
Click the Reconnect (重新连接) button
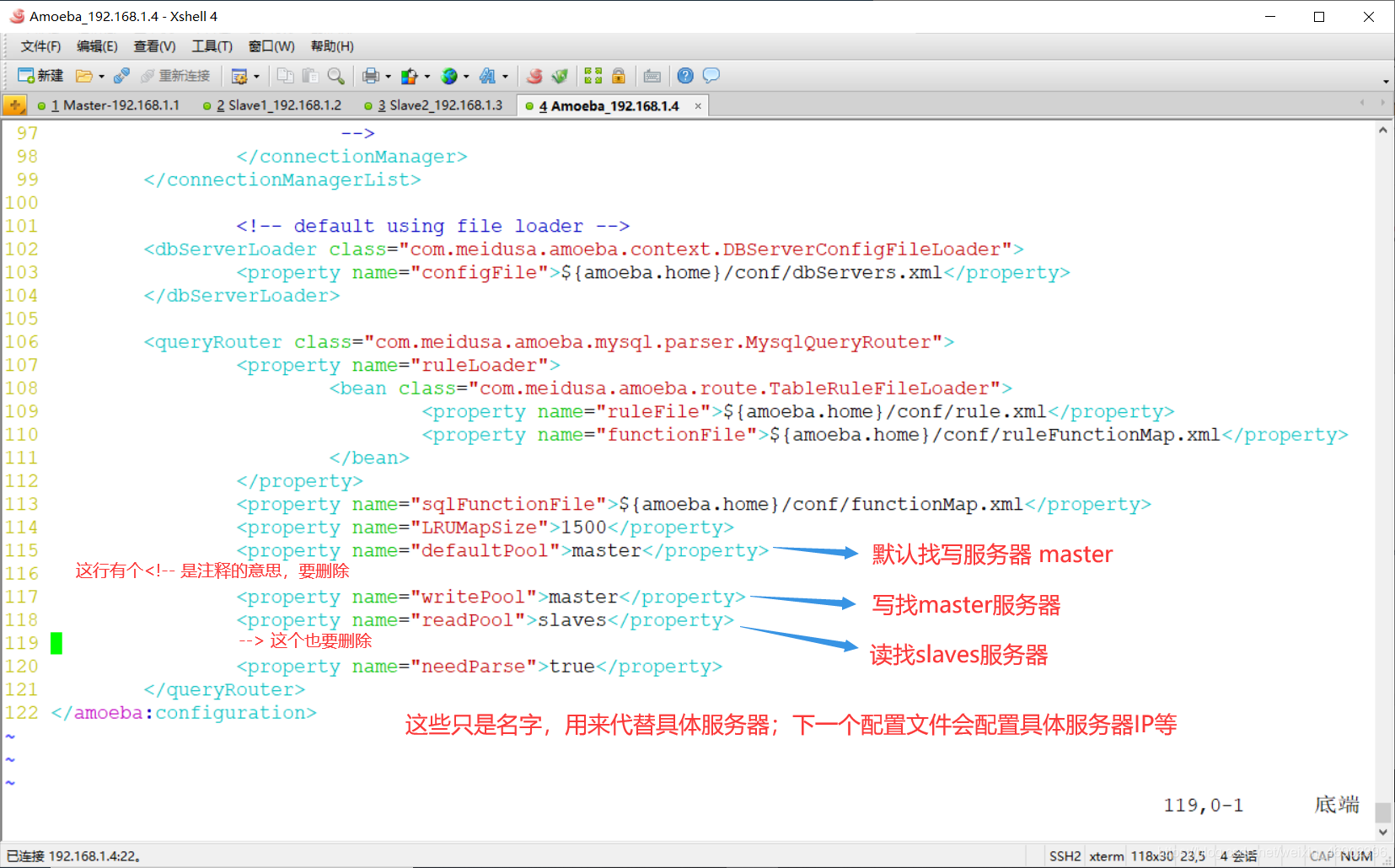[x=175, y=76]
